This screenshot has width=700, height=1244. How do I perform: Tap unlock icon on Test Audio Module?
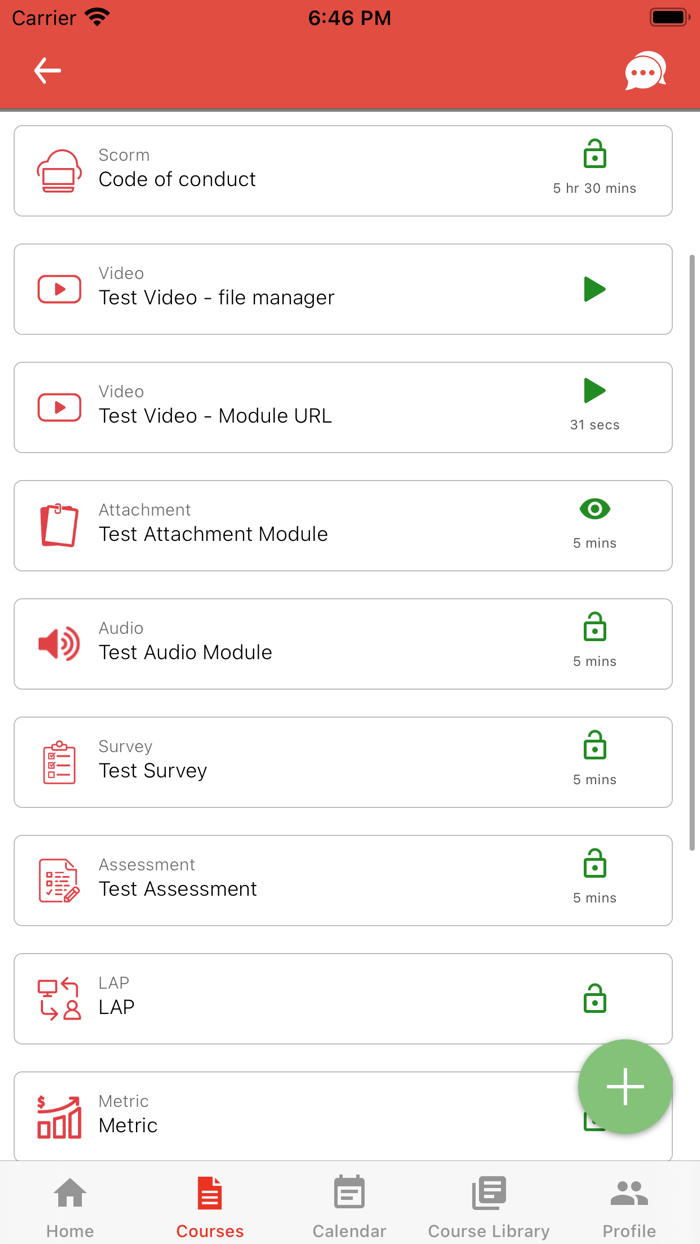pos(595,627)
